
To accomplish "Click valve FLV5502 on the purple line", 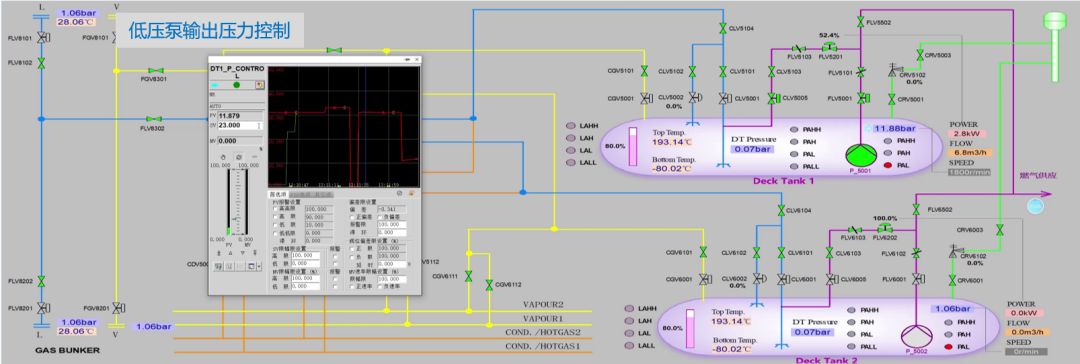I will click(860, 23).
